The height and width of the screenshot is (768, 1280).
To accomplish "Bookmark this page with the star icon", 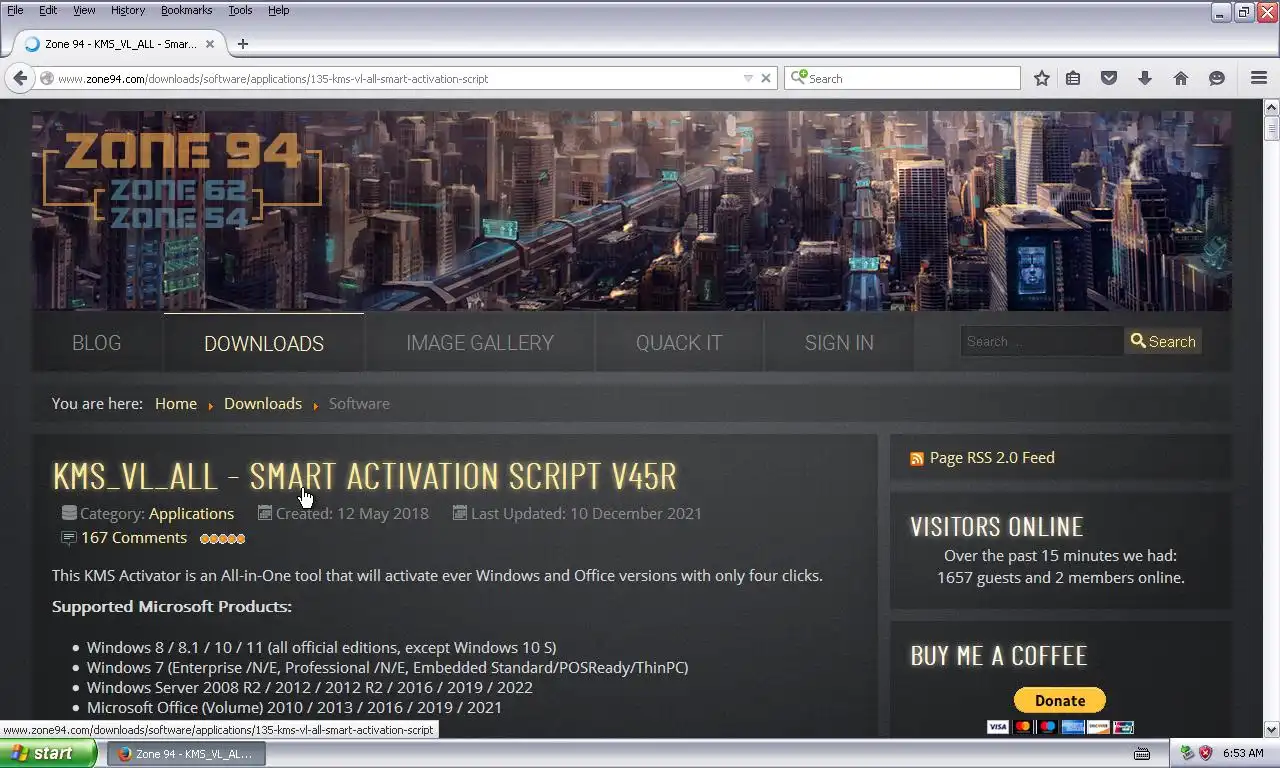I will coord(1042,78).
